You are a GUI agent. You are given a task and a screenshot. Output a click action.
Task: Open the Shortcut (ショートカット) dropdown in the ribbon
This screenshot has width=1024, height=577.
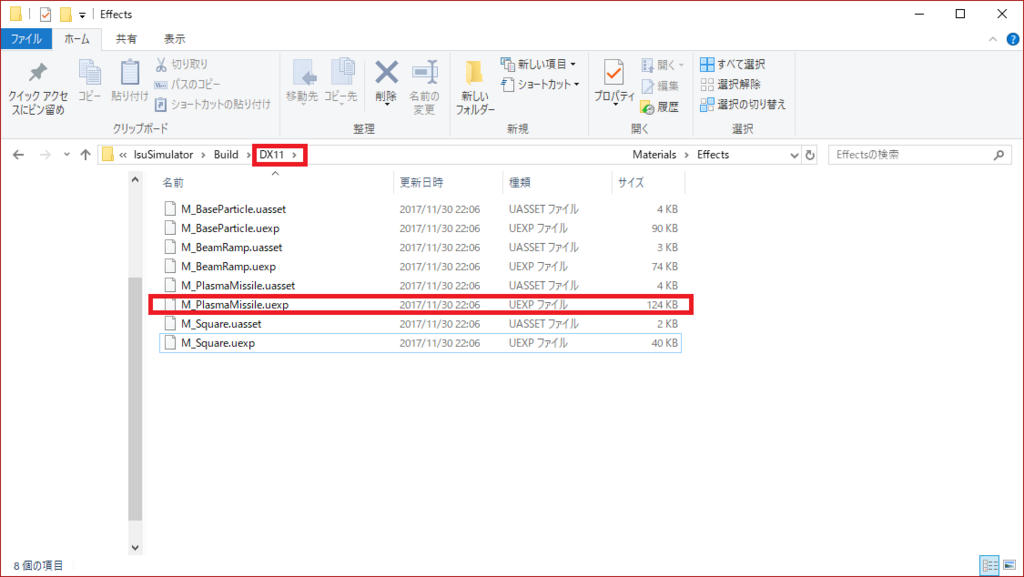541,84
